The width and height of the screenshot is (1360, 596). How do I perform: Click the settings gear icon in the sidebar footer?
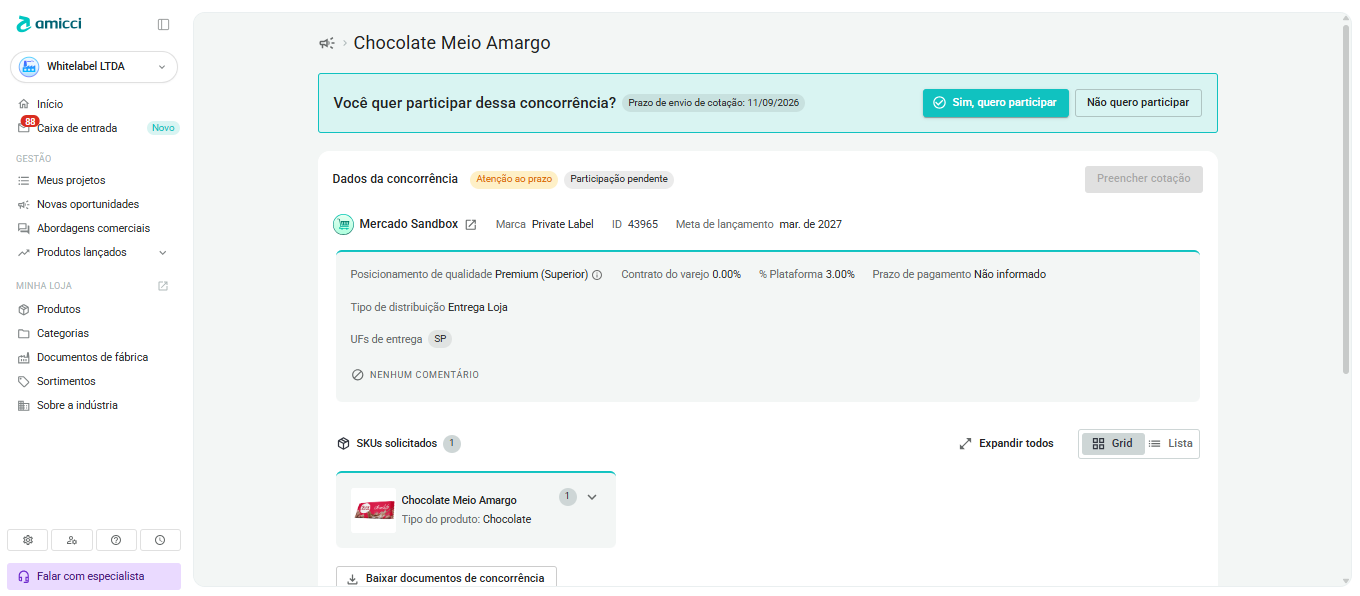click(x=28, y=540)
